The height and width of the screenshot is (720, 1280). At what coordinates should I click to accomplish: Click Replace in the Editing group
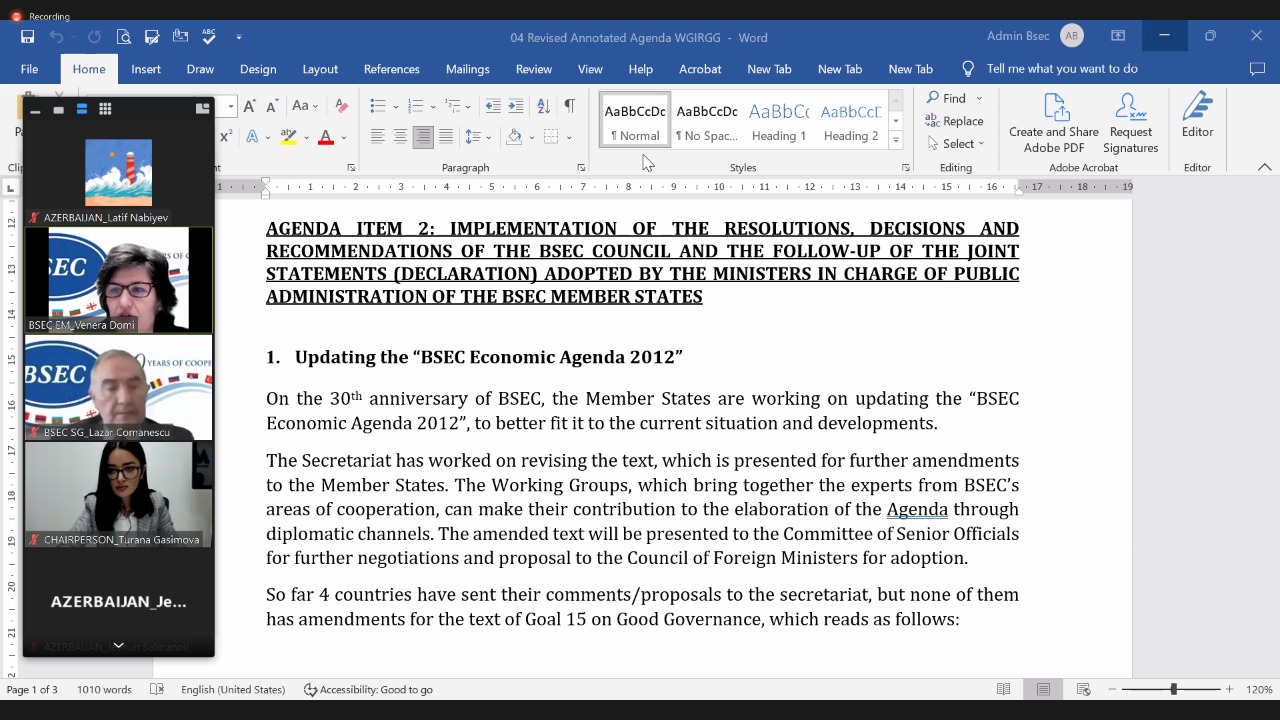point(955,121)
